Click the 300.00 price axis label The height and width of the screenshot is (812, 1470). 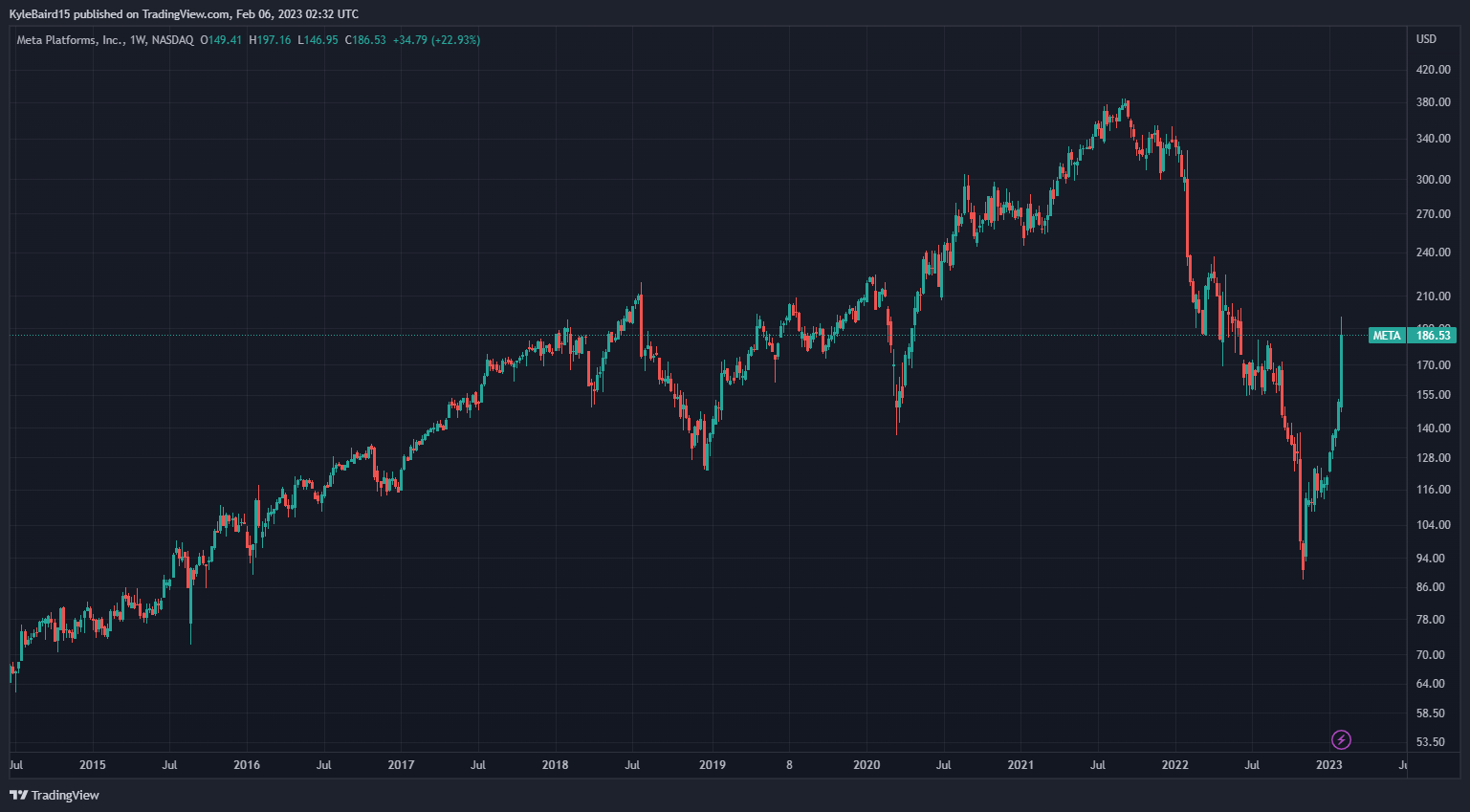coord(1433,180)
